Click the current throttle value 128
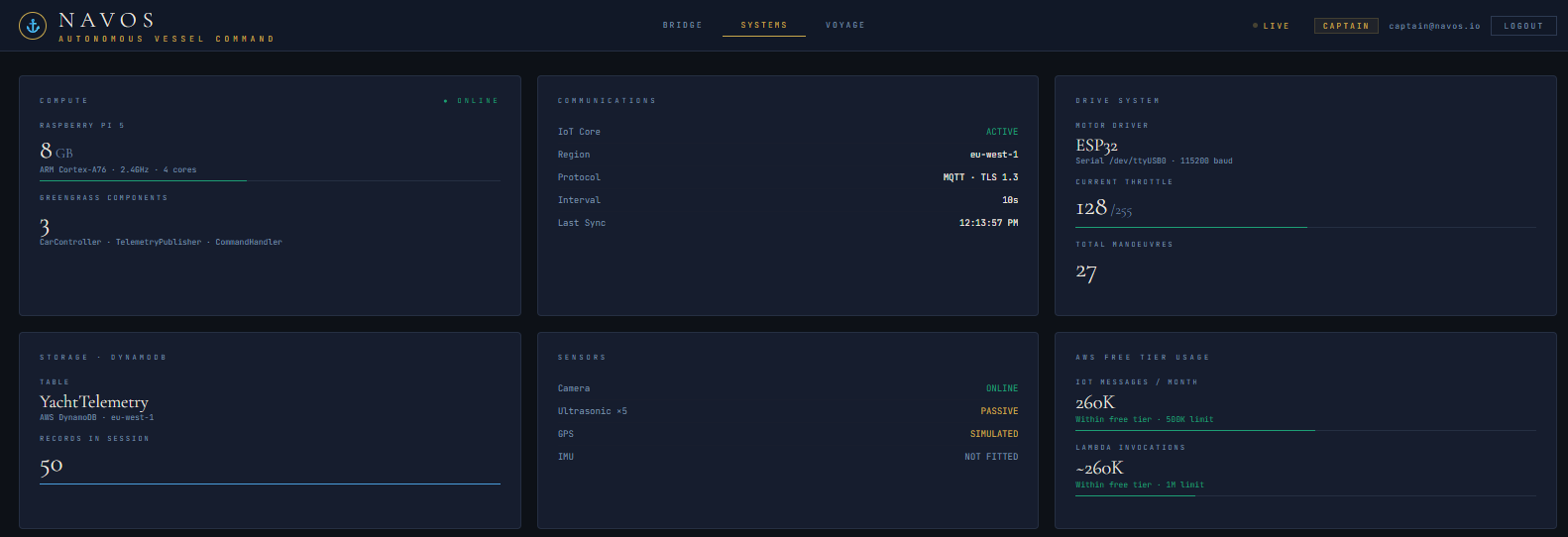1568x537 pixels. click(x=1091, y=208)
